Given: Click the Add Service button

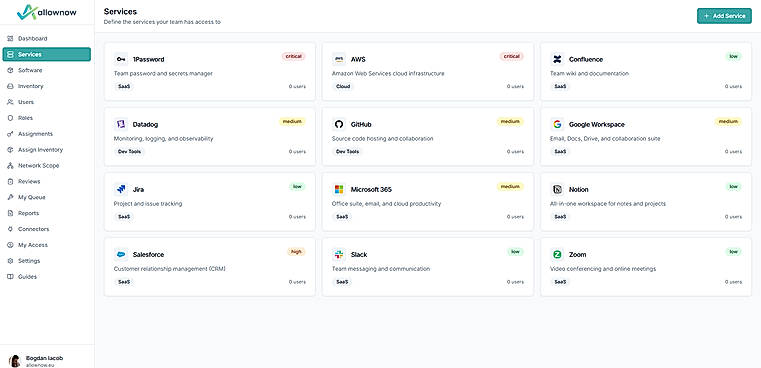Looking at the screenshot, I should tap(724, 16).
